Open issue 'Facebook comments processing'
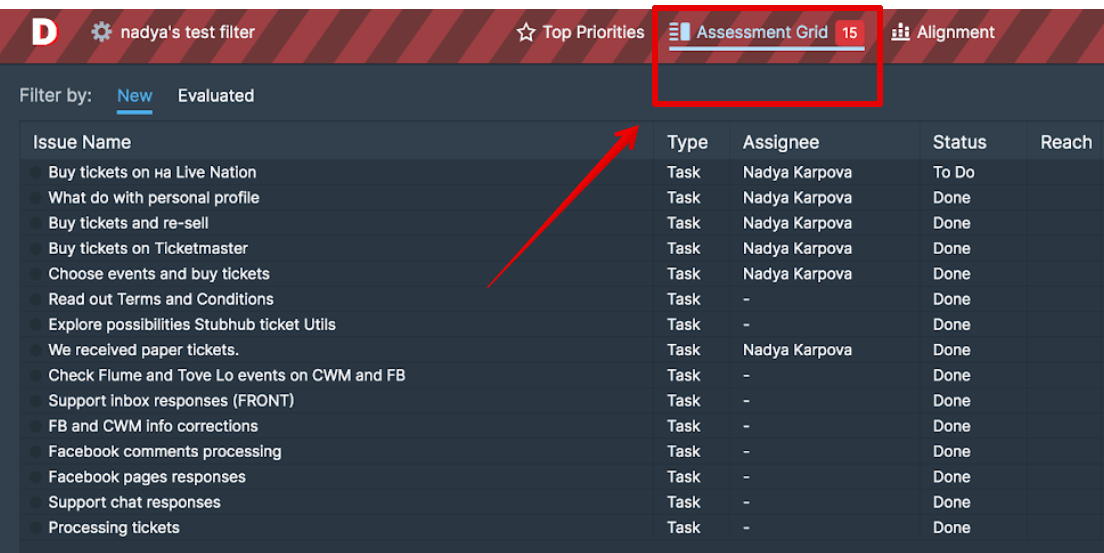The height and width of the screenshot is (553, 1104). coord(165,452)
